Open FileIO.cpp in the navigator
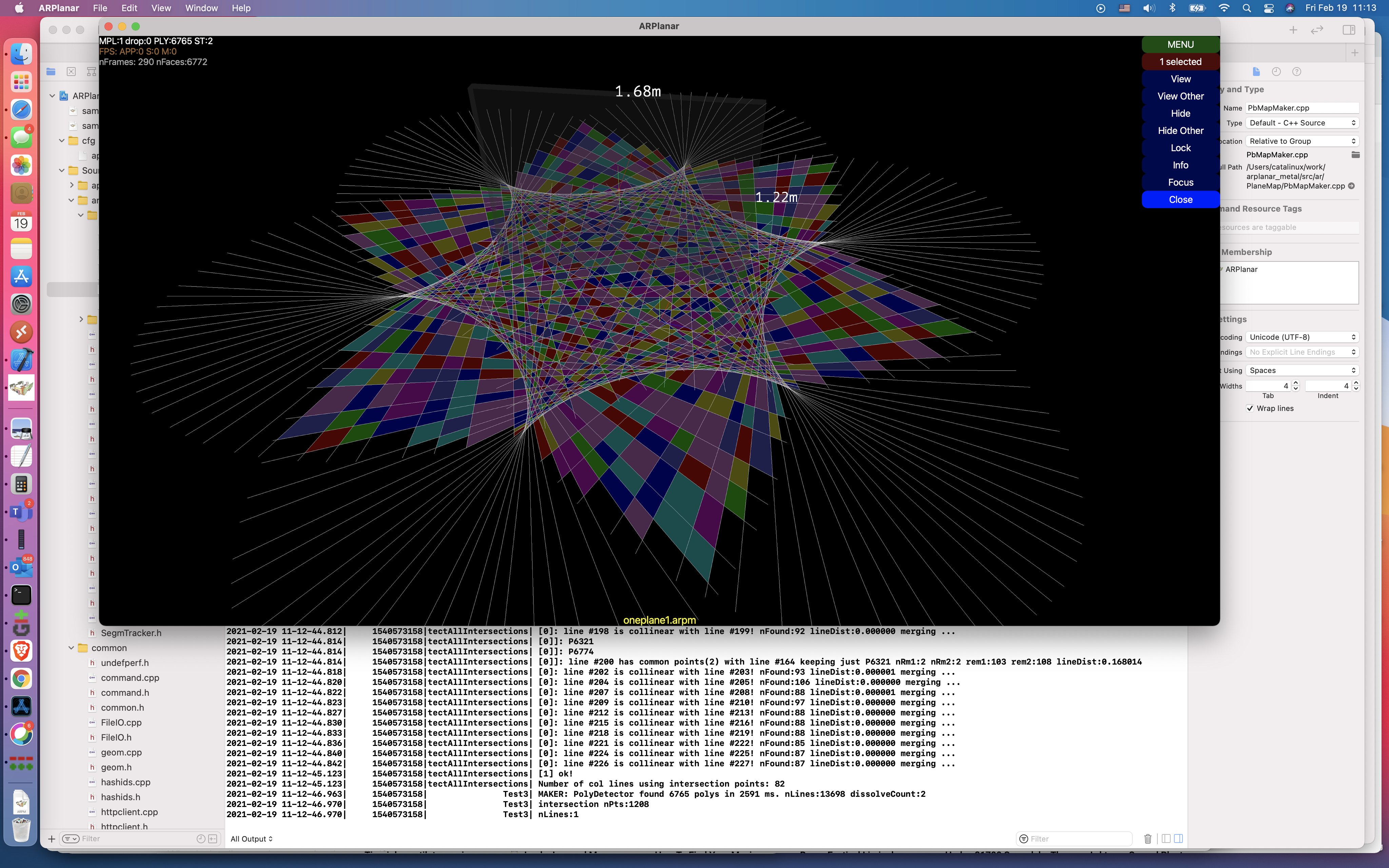This screenshot has height=868, width=1389. [x=121, y=722]
